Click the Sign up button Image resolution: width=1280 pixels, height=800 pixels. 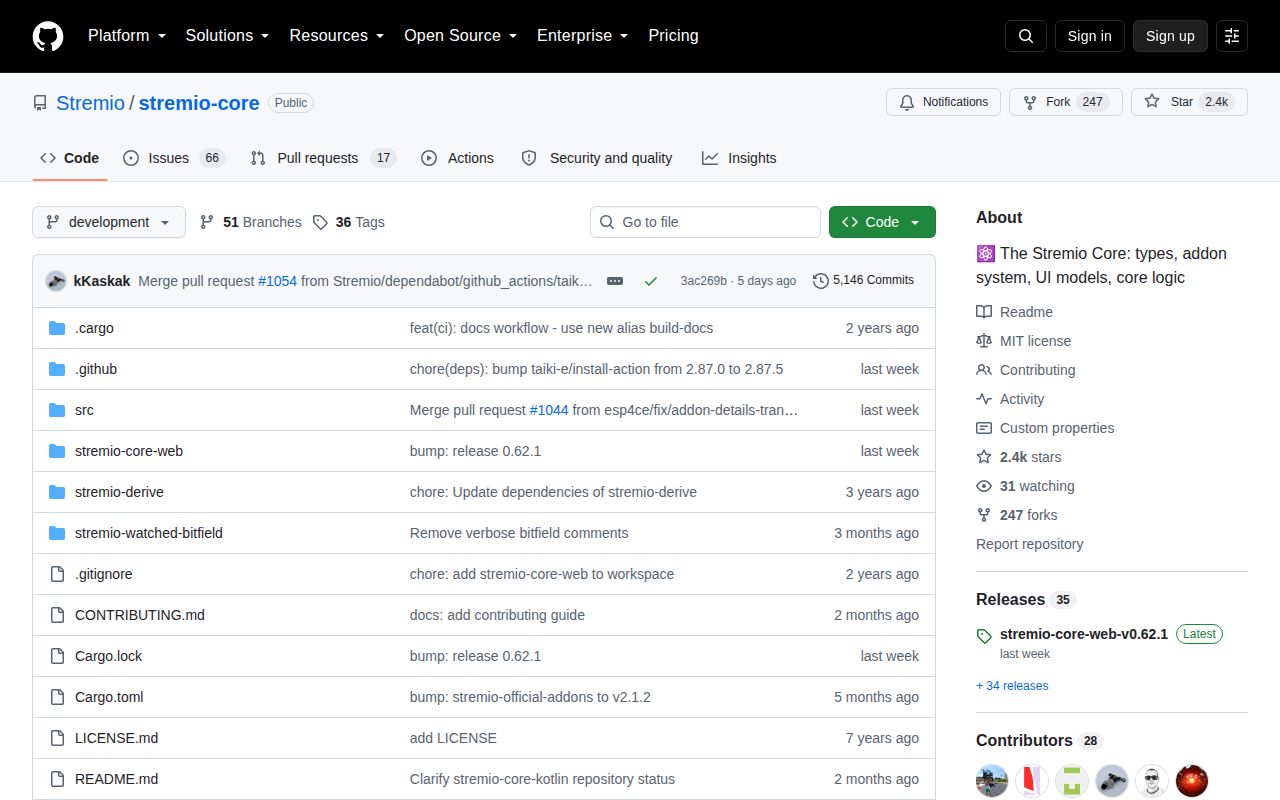1170,36
